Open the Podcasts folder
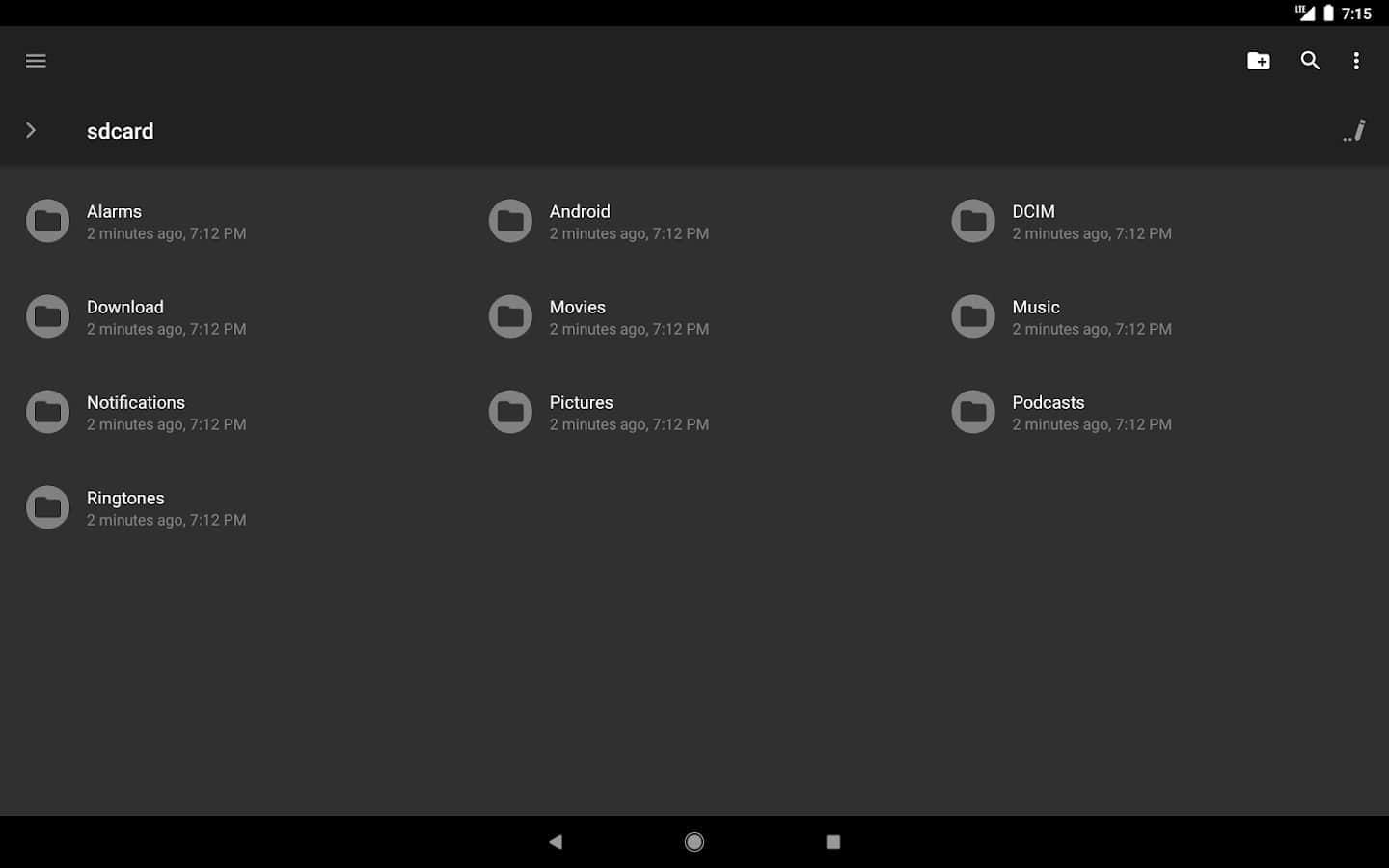Image resolution: width=1389 pixels, height=868 pixels. click(1049, 403)
